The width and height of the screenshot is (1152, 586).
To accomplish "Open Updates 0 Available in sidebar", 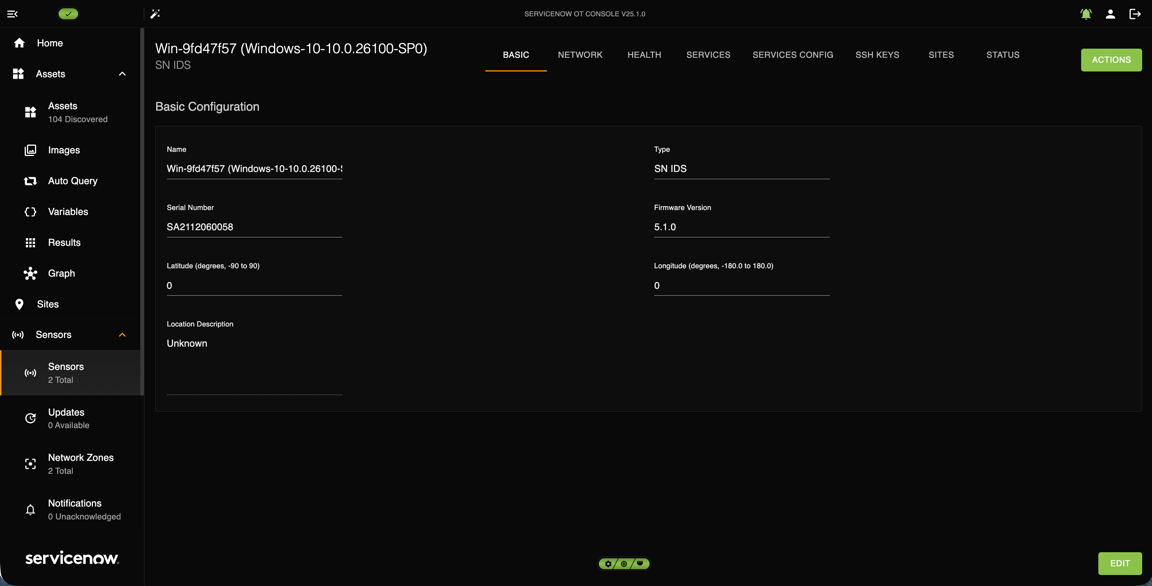I will [70, 419].
